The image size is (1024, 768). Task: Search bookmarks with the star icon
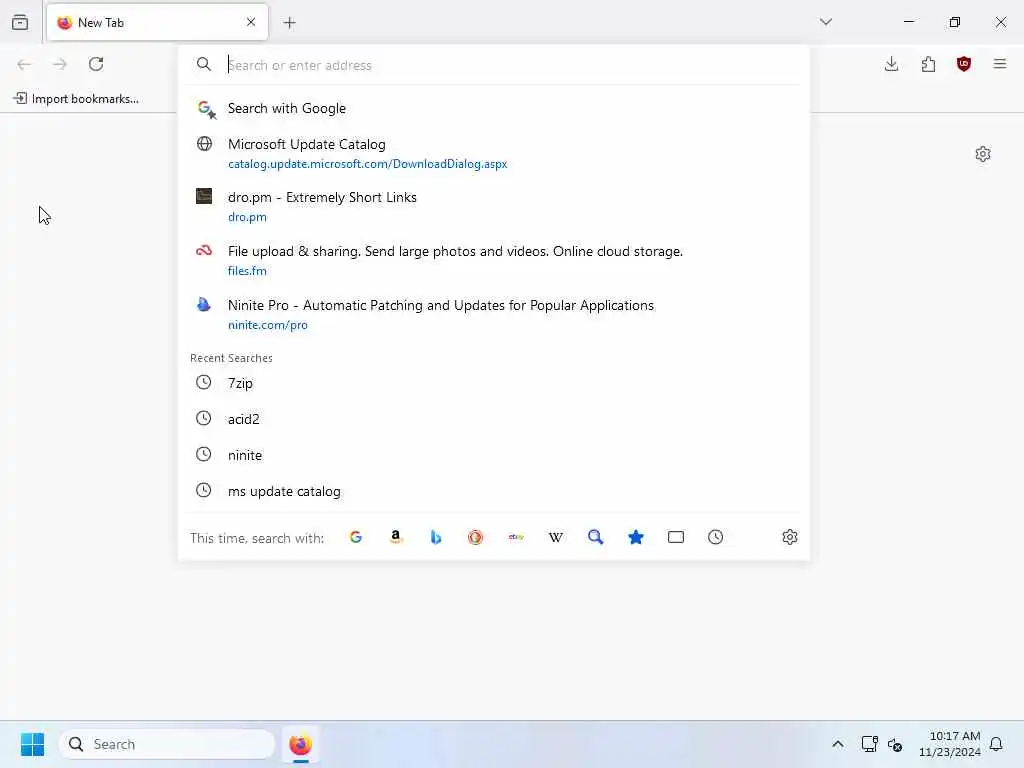point(636,537)
